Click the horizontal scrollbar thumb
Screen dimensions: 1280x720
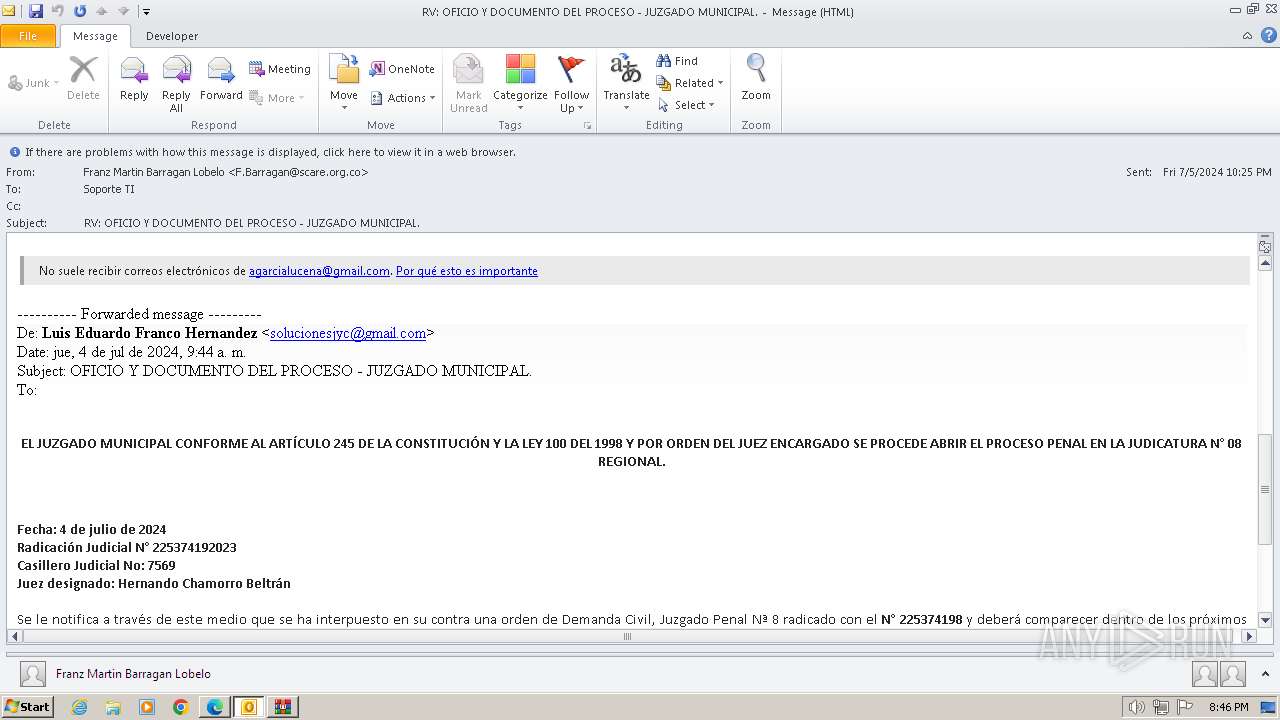click(627, 636)
